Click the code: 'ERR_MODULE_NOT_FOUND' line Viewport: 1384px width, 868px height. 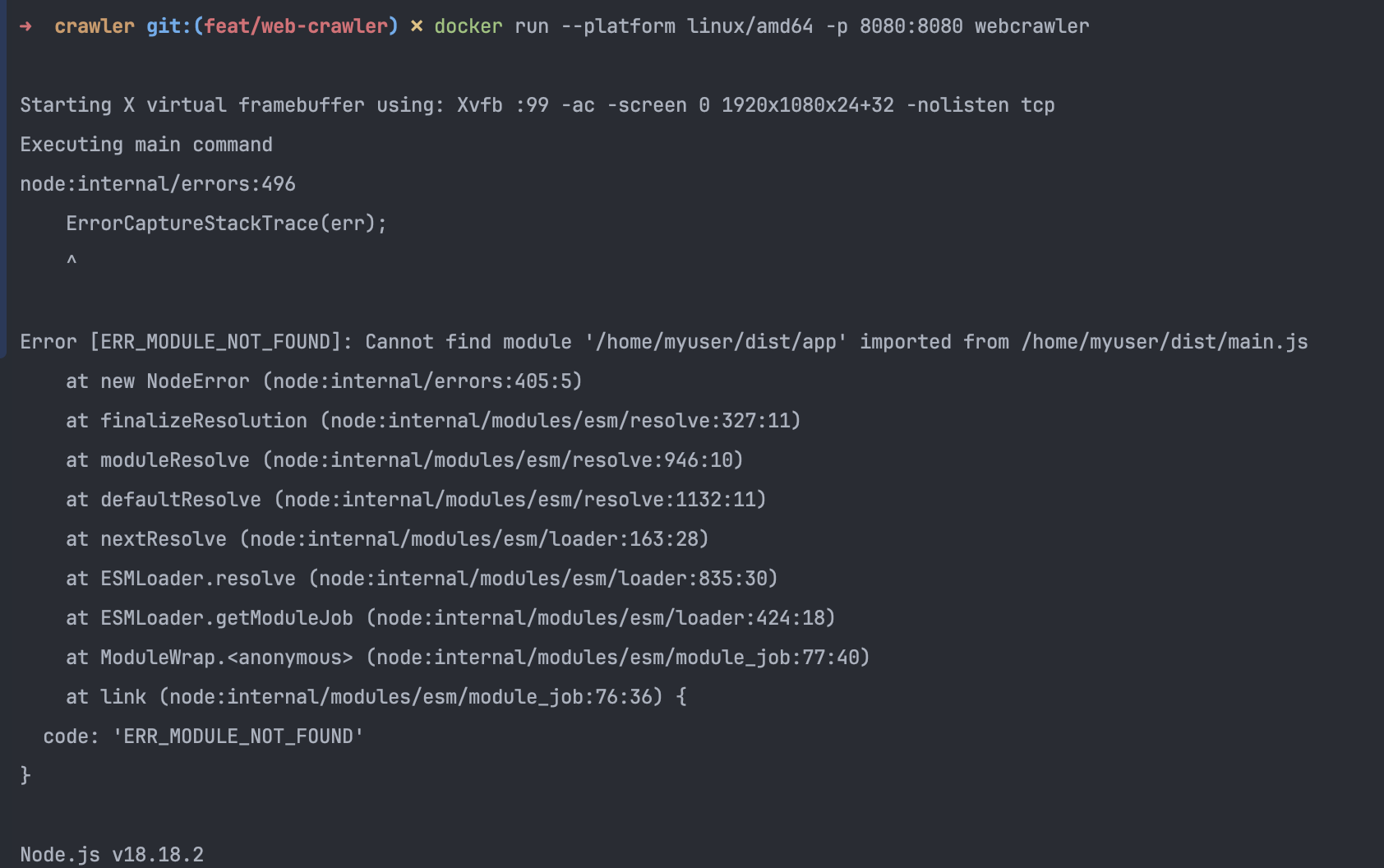tap(203, 736)
